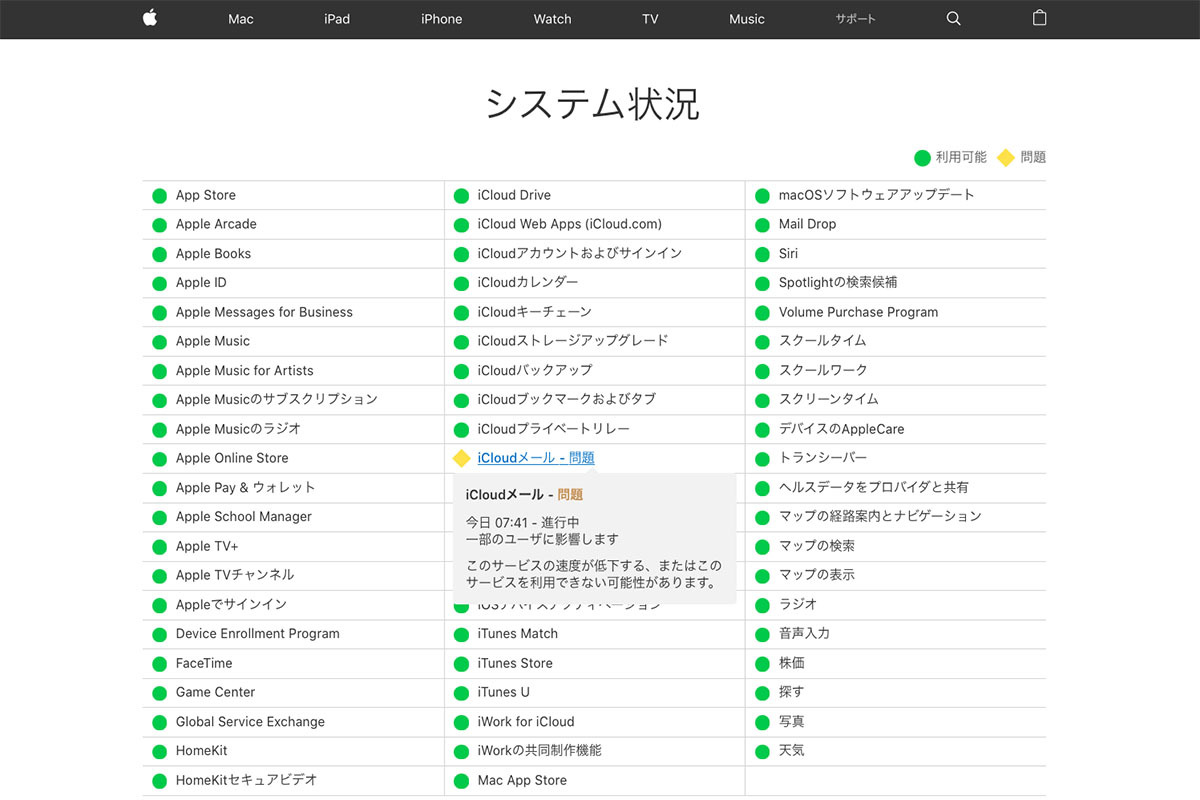
Task: Click the macOSソフトウェアアップデート entry
Action: pyautogui.click(x=877, y=195)
